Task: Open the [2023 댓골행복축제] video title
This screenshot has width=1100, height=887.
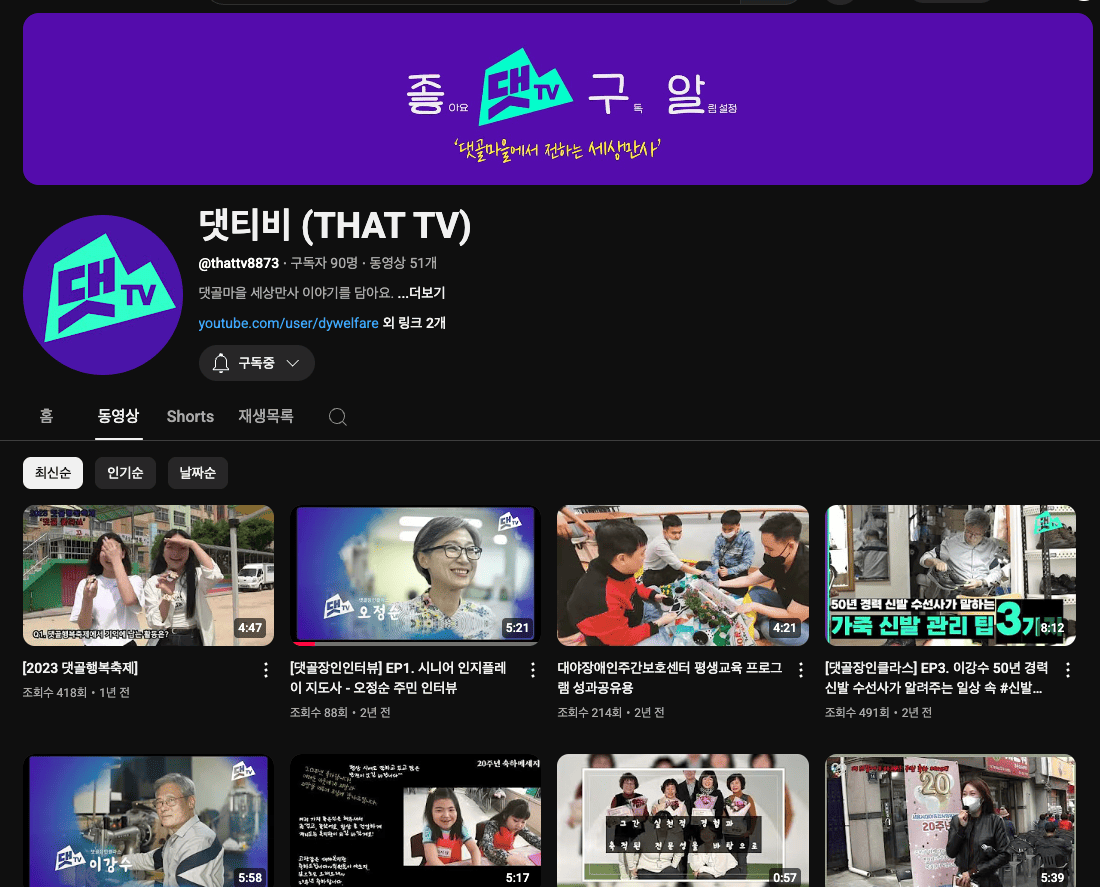Action: tap(80, 668)
